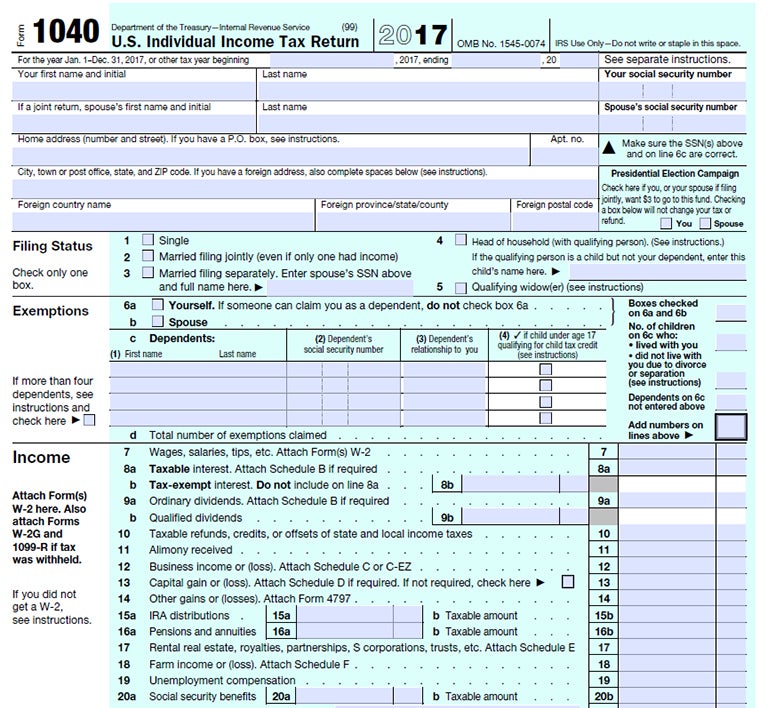Click 'Exemptions' section heading
768x708 pixels.
click(x=50, y=311)
